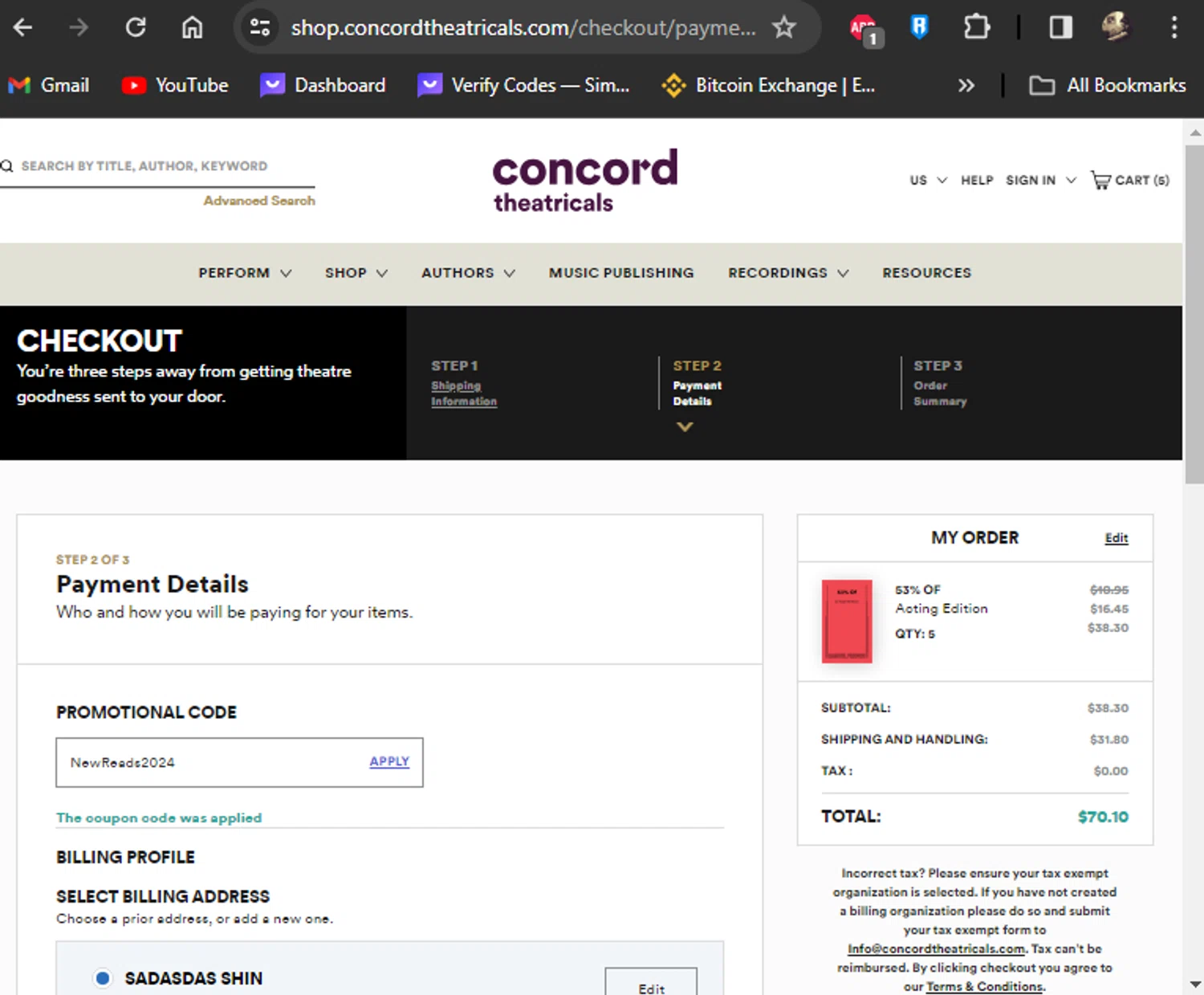
Task: Click the scrollbar up arrow
Action: coord(1194,133)
